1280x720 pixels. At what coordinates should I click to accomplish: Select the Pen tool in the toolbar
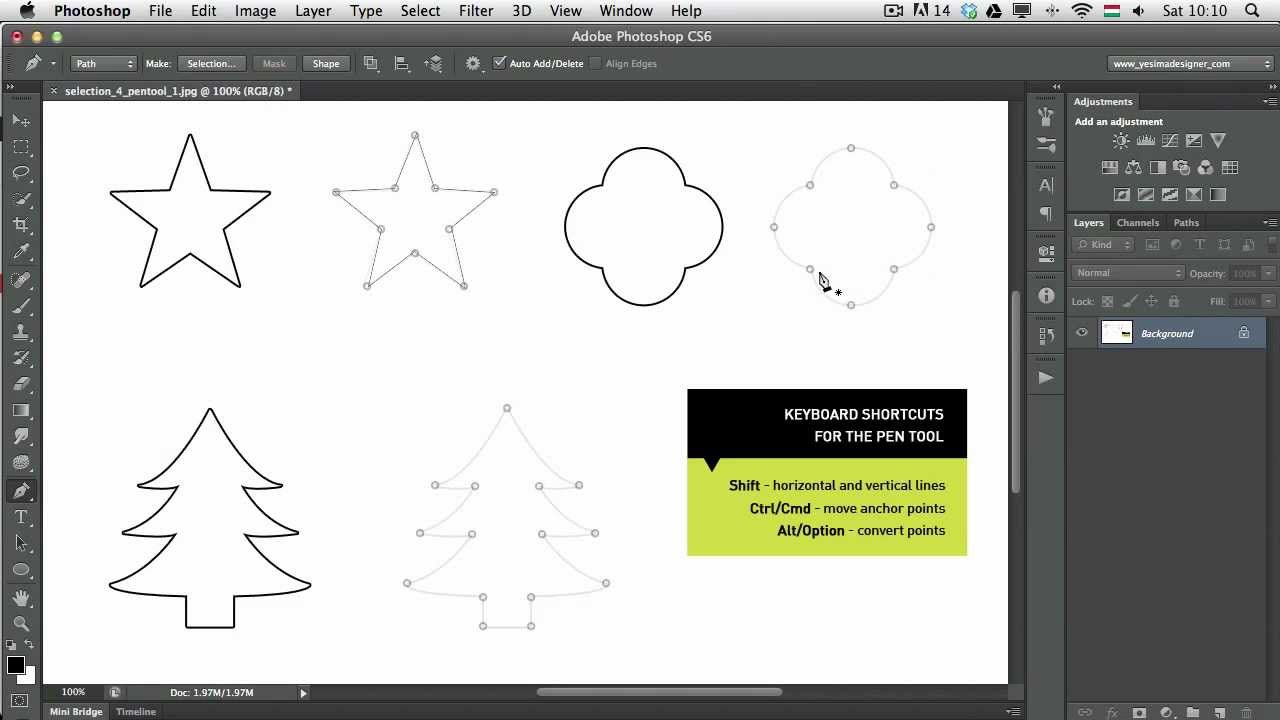[22, 490]
